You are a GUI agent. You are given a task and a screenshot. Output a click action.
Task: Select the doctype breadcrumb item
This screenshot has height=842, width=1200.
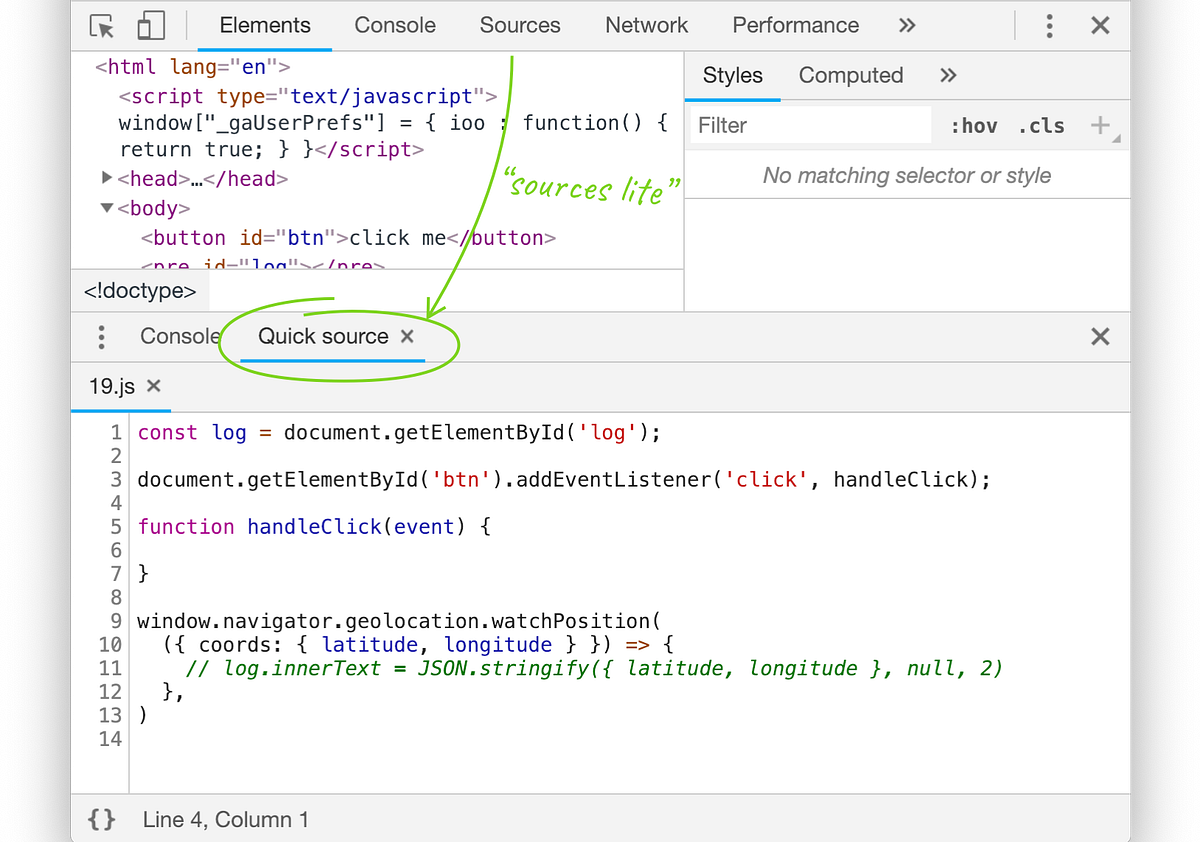pos(140,292)
